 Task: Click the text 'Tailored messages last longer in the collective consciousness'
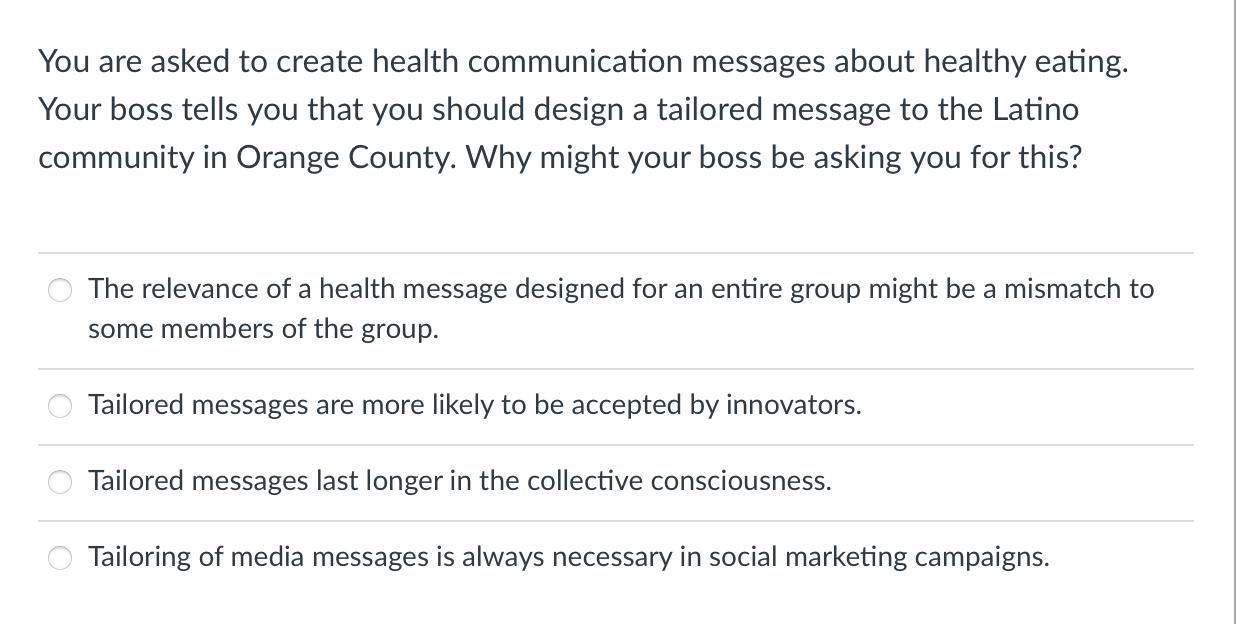coord(460,482)
